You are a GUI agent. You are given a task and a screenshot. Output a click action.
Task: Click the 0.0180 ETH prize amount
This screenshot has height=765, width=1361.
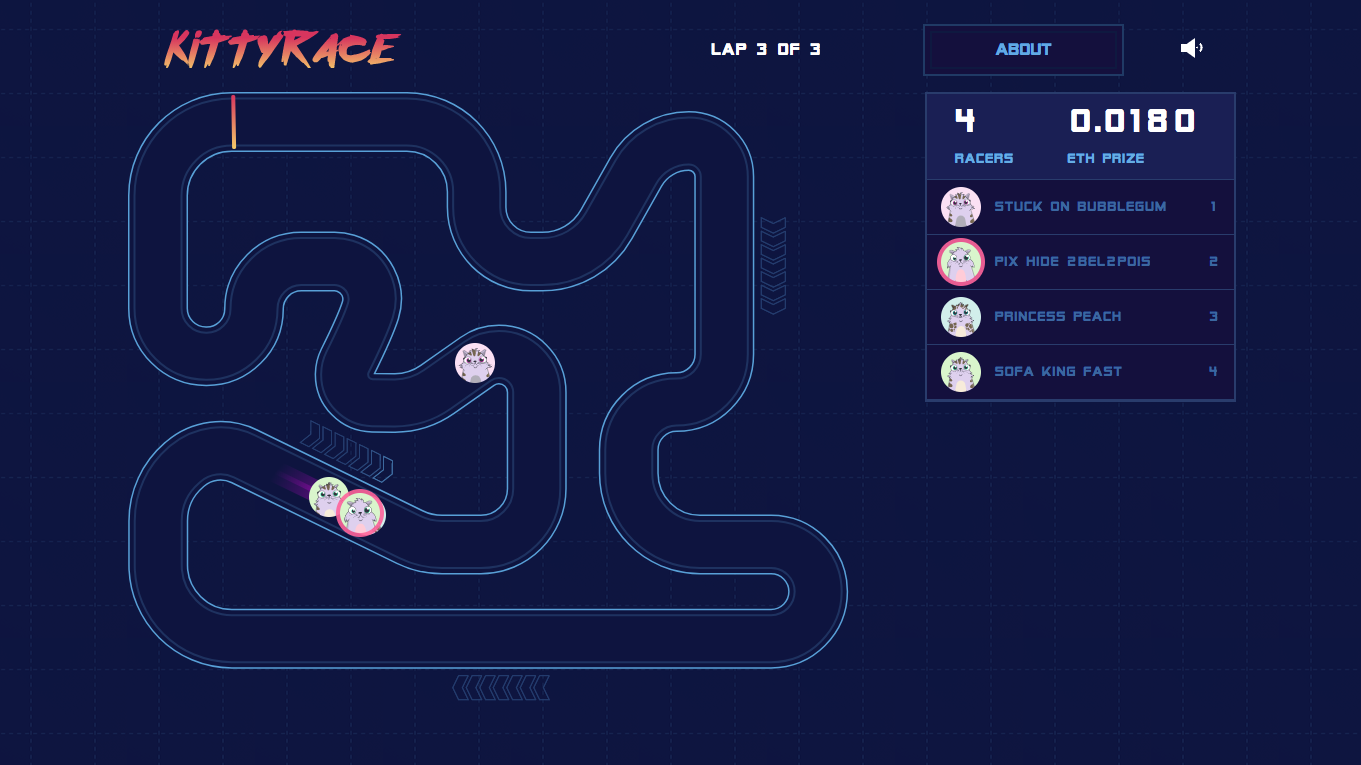point(1132,122)
